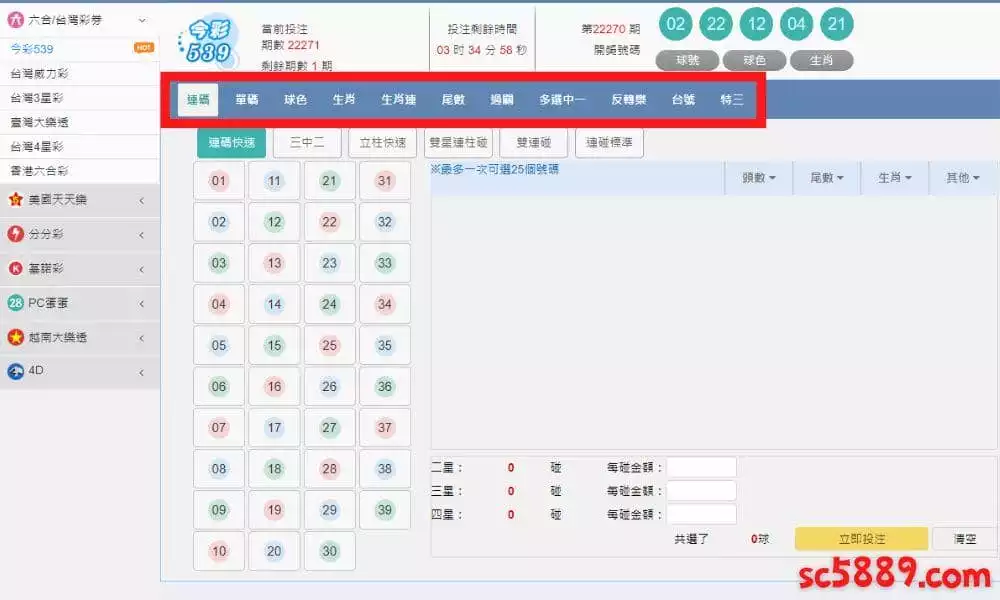Expand the 越南大樂透 sidebar chevron
The image size is (1000, 600).
(x=142, y=338)
